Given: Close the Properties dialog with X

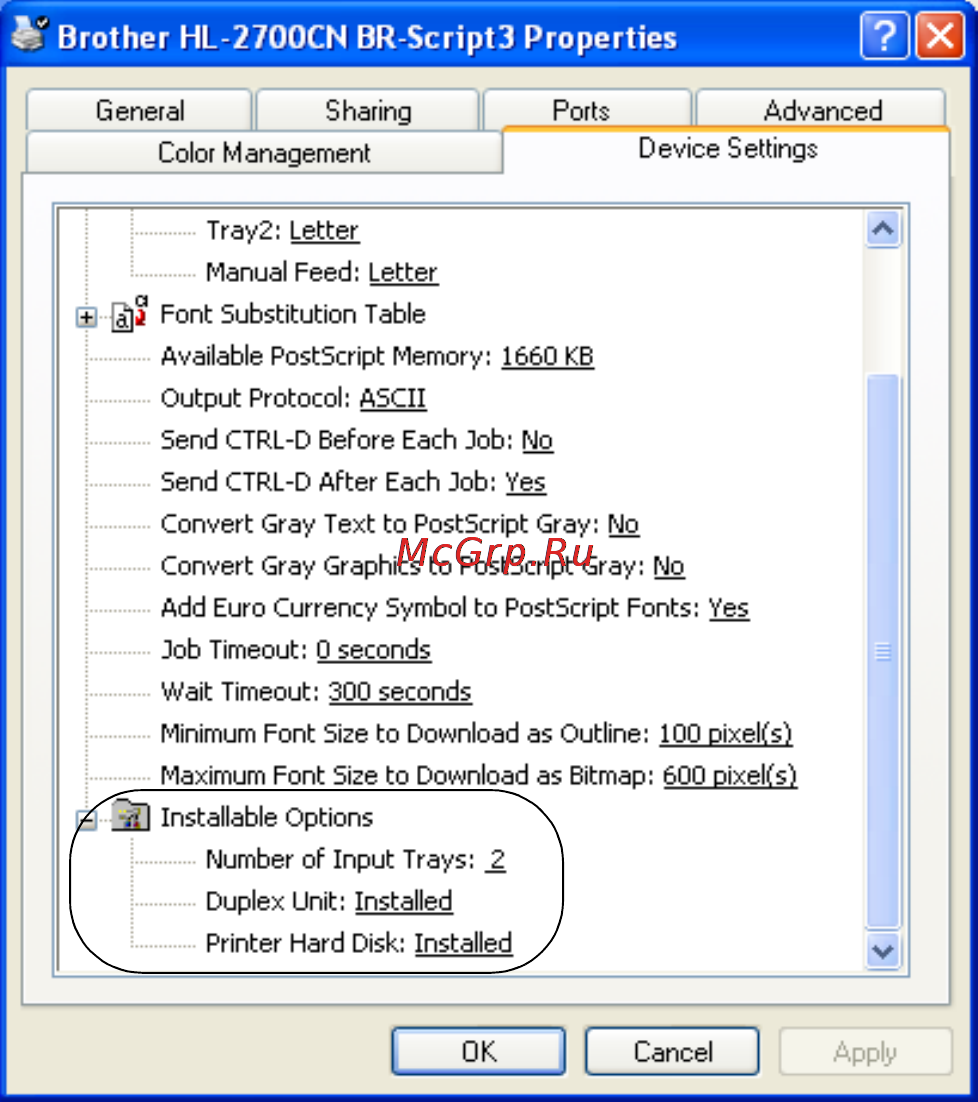Looking at the screenshot, I should [x=940, y=35].
